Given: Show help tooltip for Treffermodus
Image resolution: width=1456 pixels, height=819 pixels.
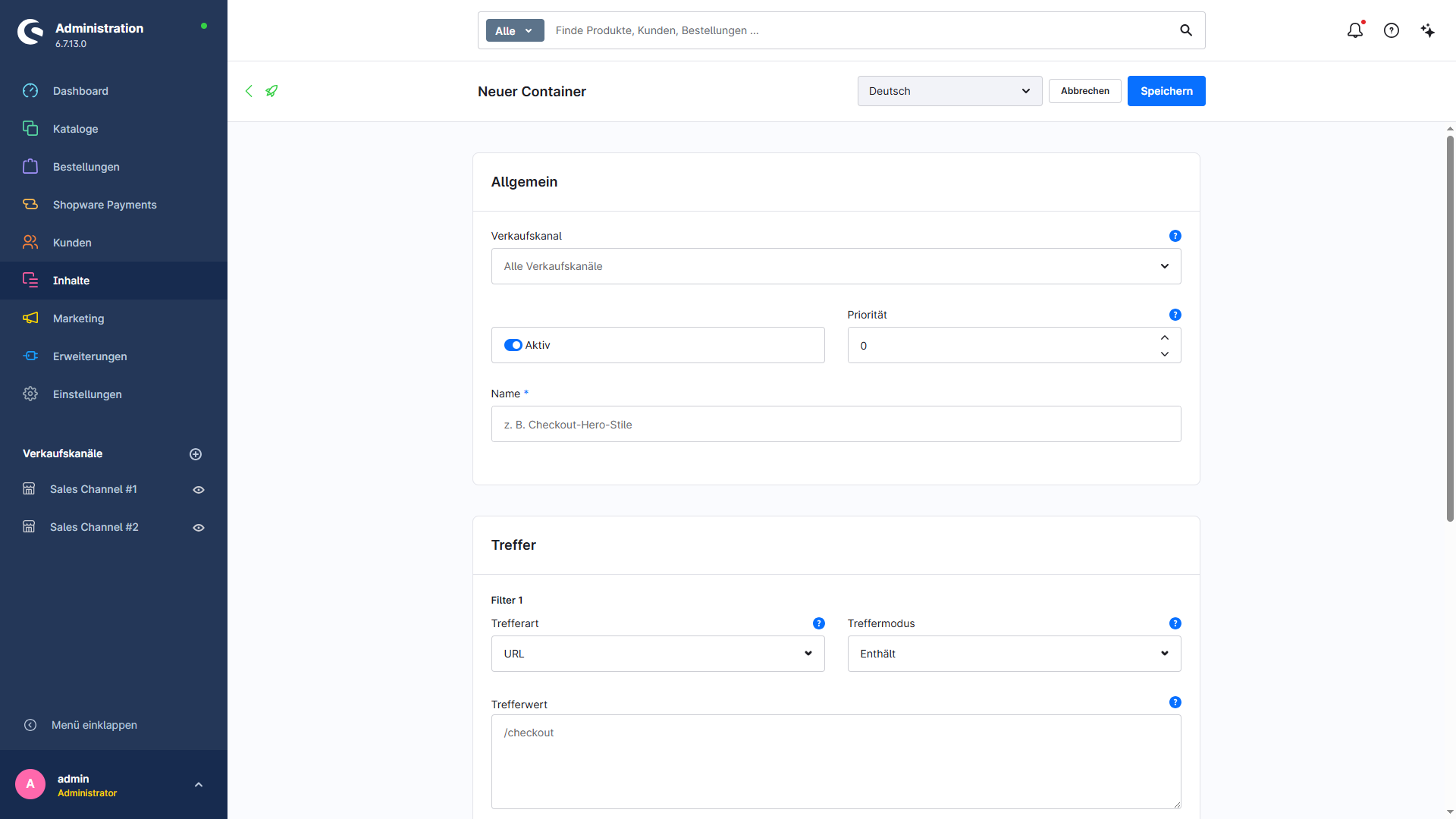Looking at the screenshot, I should 1175,623.
